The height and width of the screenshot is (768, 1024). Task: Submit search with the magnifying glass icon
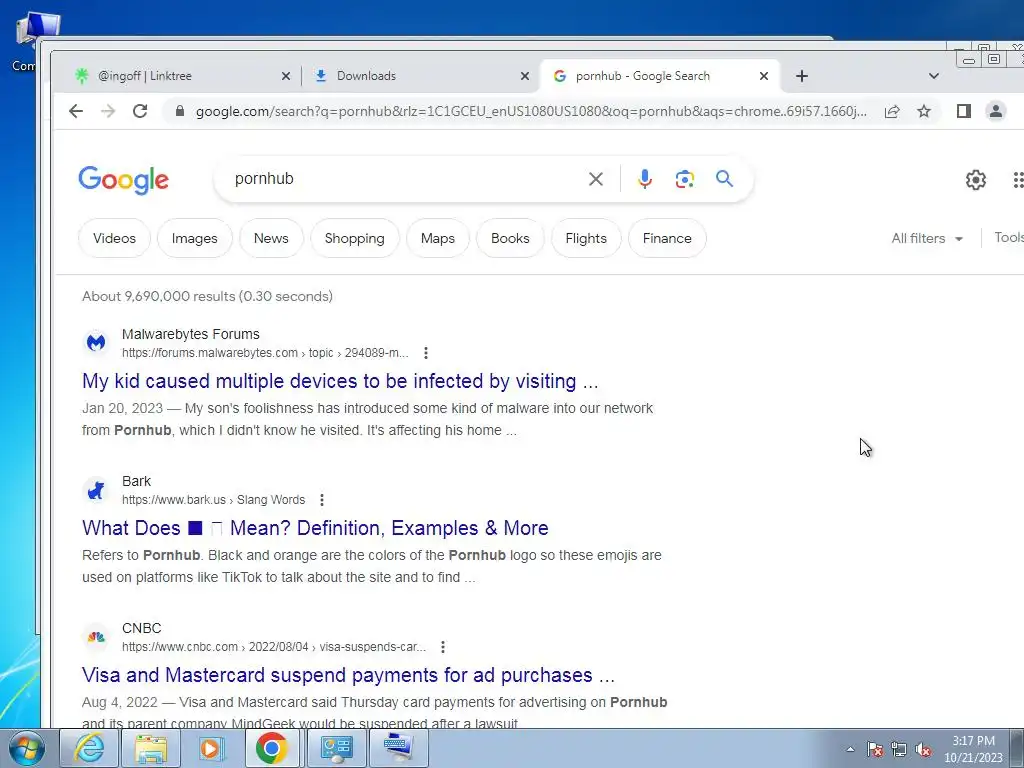724,178
